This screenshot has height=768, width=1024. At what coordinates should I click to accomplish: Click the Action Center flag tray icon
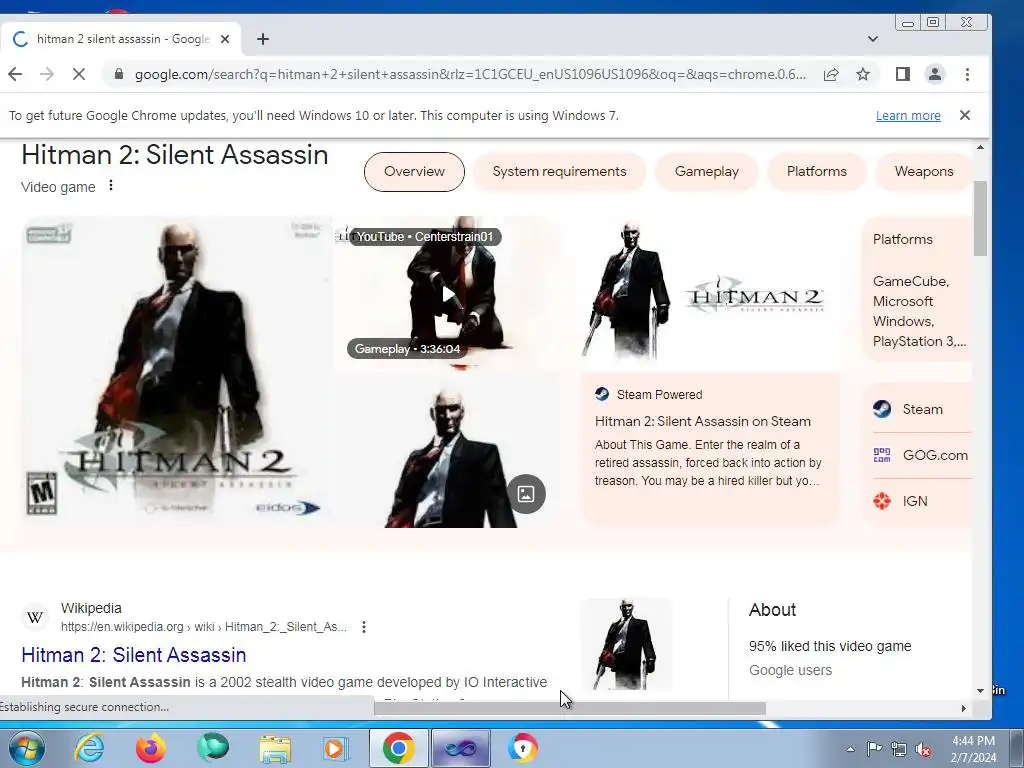pyautogui.click(x=874, y=749)
